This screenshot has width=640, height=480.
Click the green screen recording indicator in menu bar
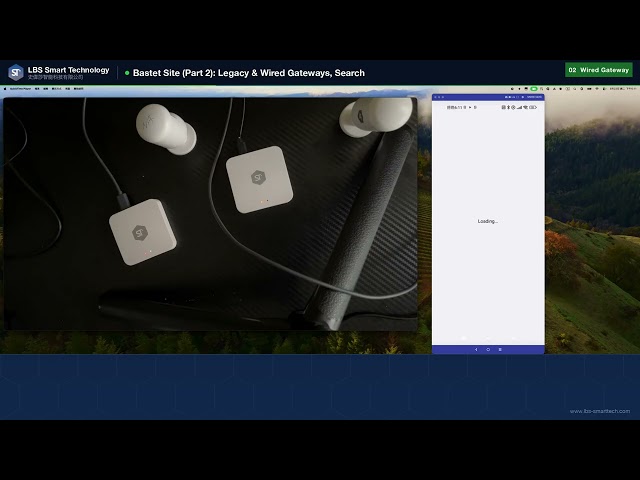click(534, 89)
